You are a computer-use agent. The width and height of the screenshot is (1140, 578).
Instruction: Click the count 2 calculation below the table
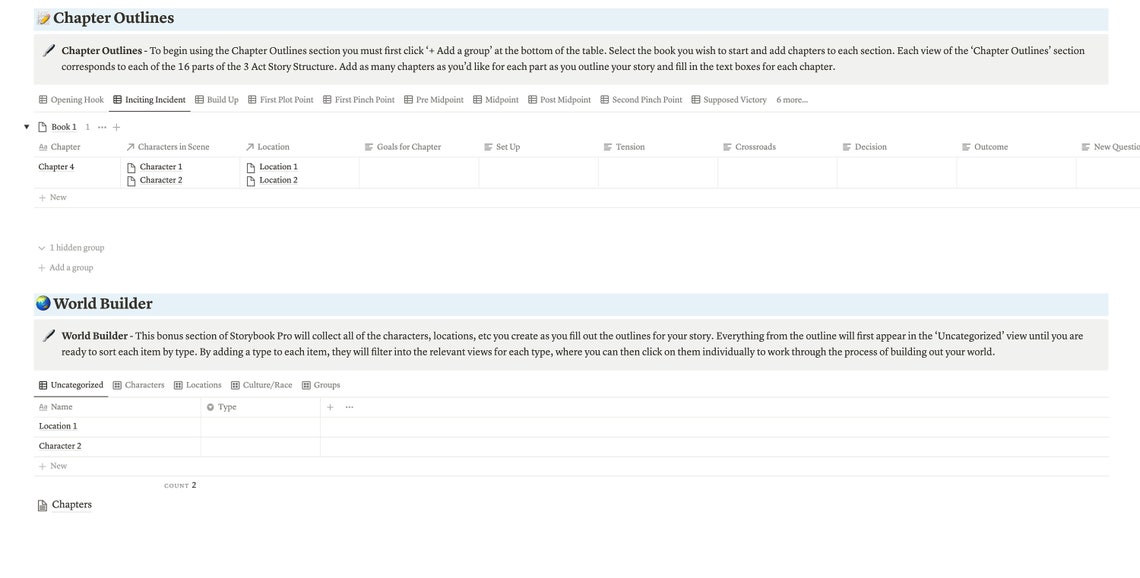(179, 483)
